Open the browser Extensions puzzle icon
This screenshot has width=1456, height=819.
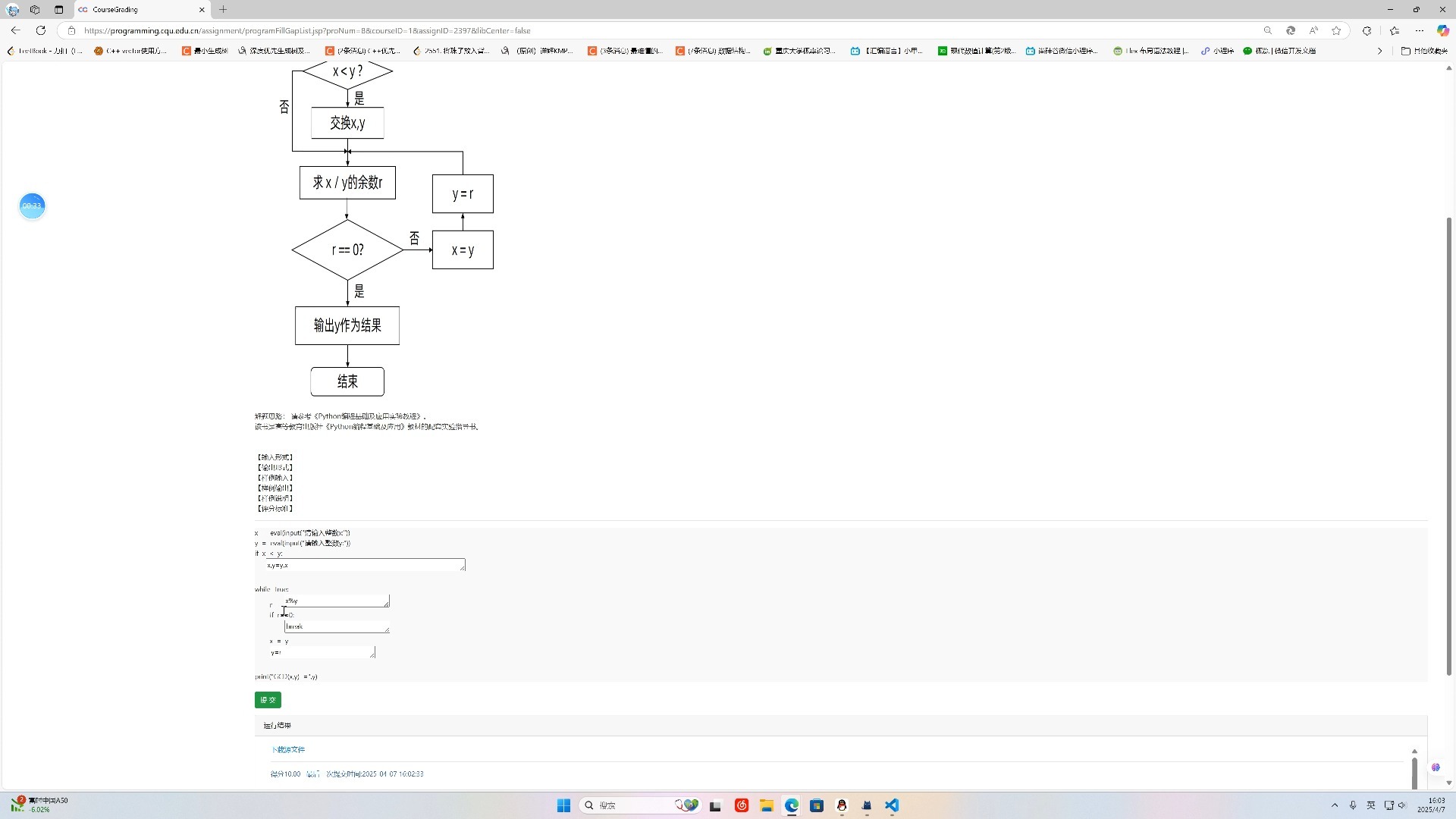click(1367, 30)
